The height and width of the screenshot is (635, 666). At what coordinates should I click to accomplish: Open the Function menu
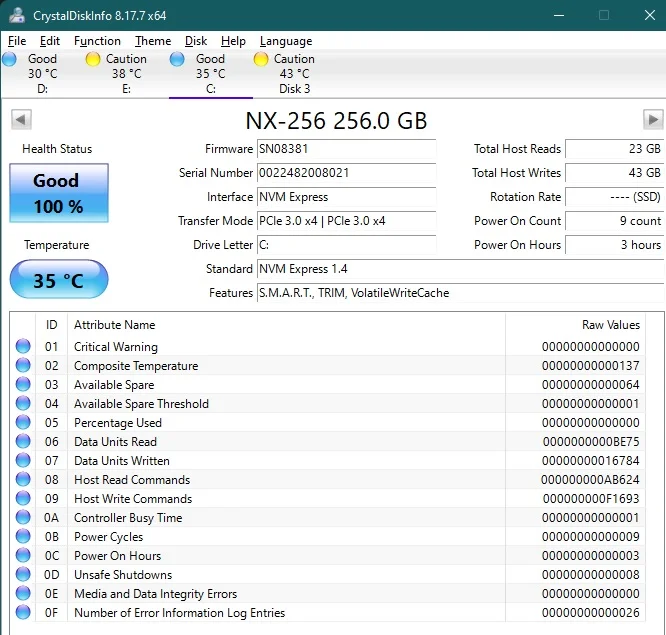click(97, 41)
